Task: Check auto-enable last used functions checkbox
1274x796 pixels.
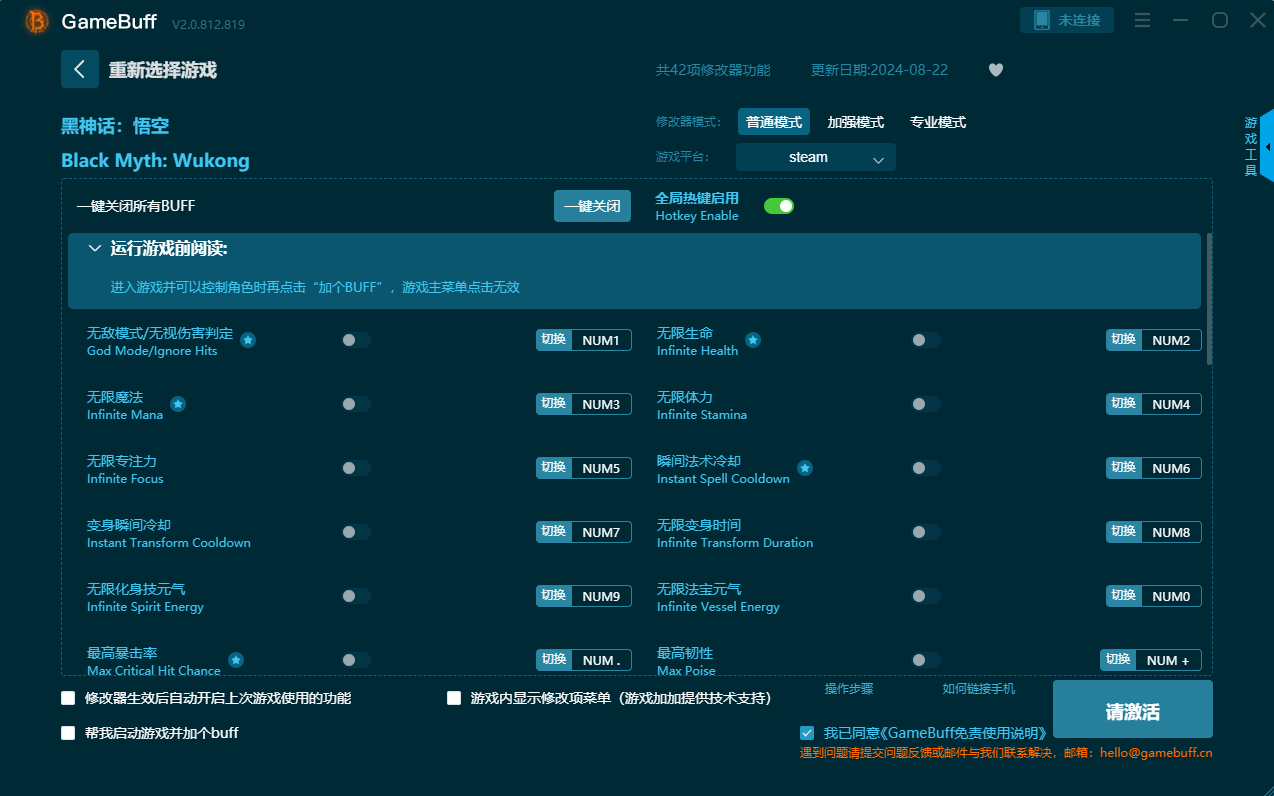Action: [x=68, y=698]
